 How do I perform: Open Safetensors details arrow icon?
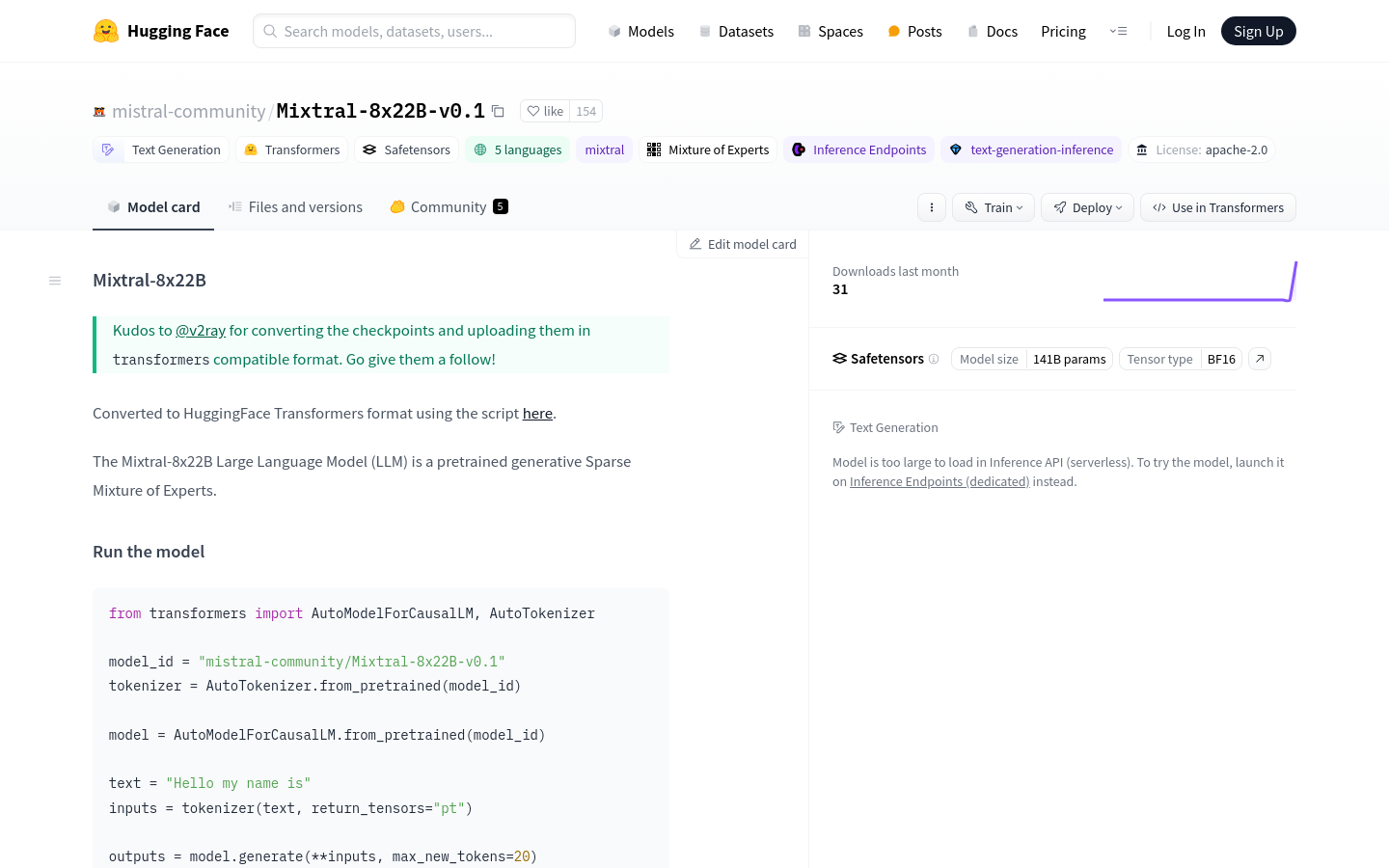(1260, 359)
